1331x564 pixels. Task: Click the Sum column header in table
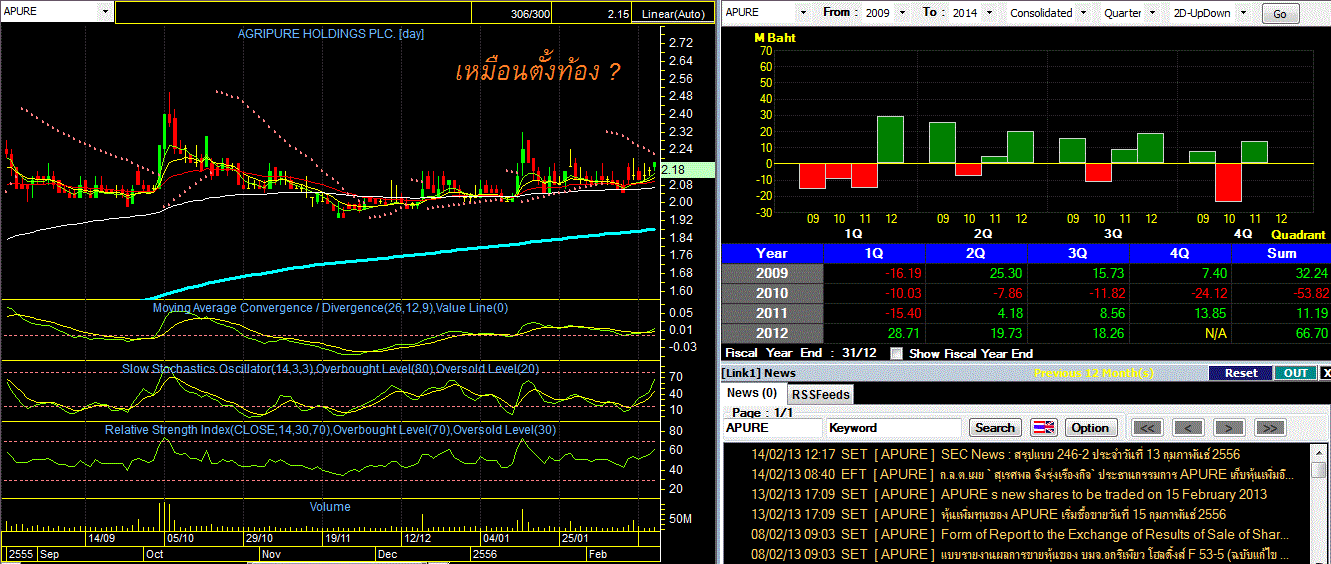click(1281, 253)
